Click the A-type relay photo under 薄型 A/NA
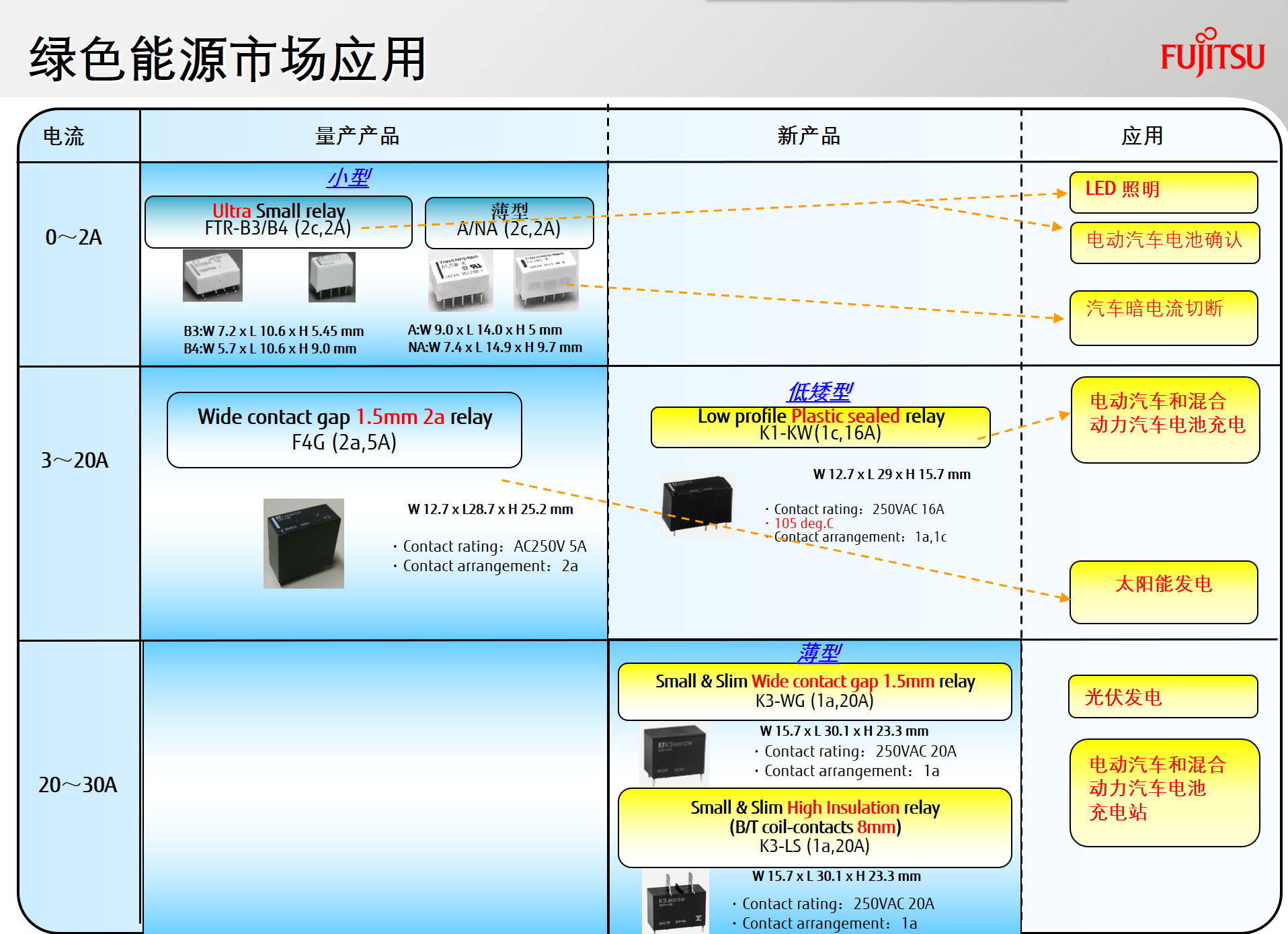Screen dimensions: 1288x934 (x=461, y=281)
